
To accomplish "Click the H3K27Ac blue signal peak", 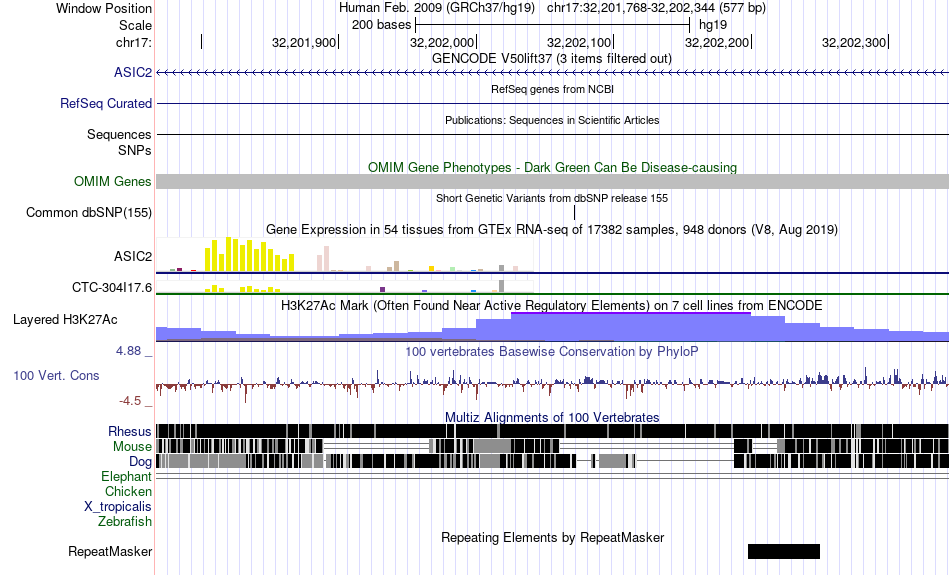I will pyautogui.click(x=630, y=326).
